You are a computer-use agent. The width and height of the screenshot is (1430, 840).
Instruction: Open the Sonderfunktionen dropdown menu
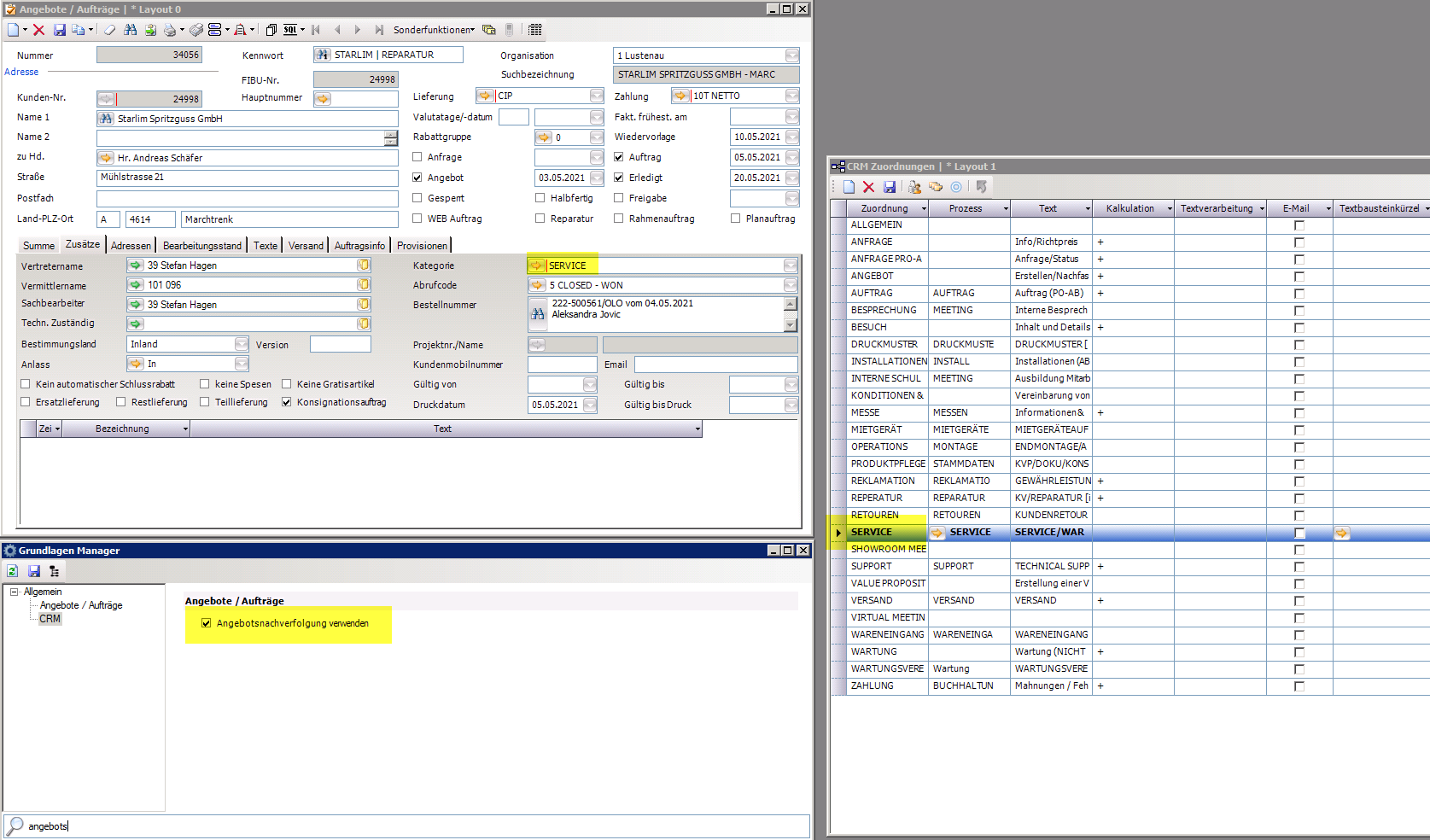[434, 30]
